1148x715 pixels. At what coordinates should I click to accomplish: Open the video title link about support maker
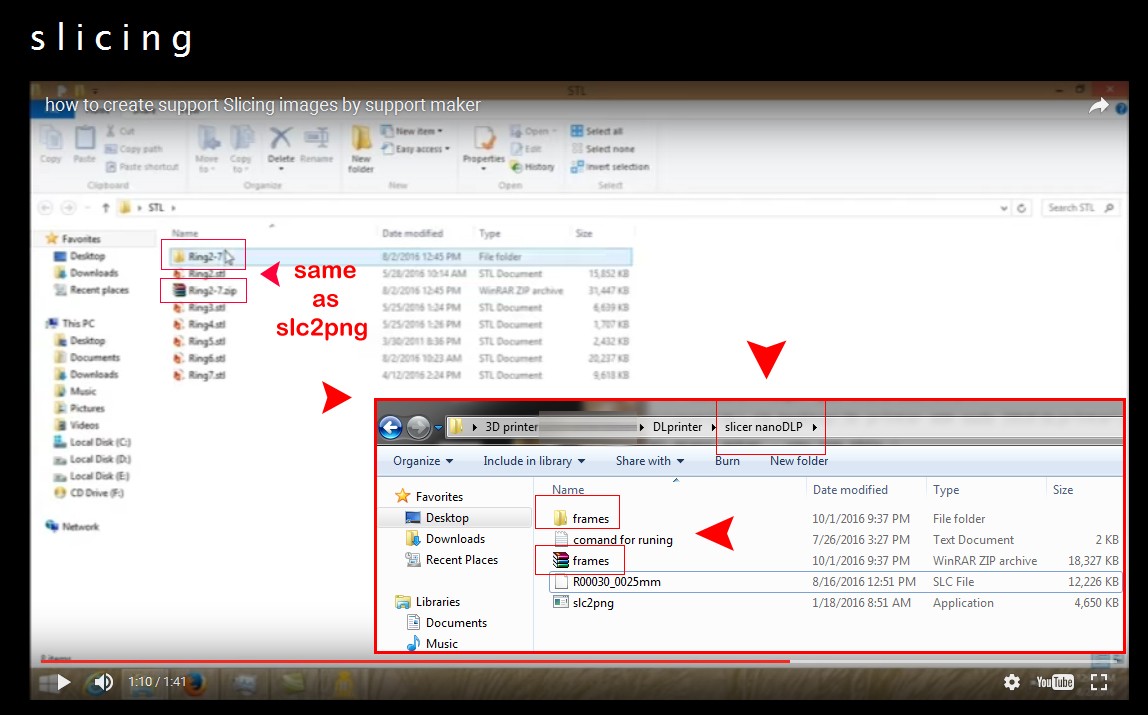click(263, 105)
